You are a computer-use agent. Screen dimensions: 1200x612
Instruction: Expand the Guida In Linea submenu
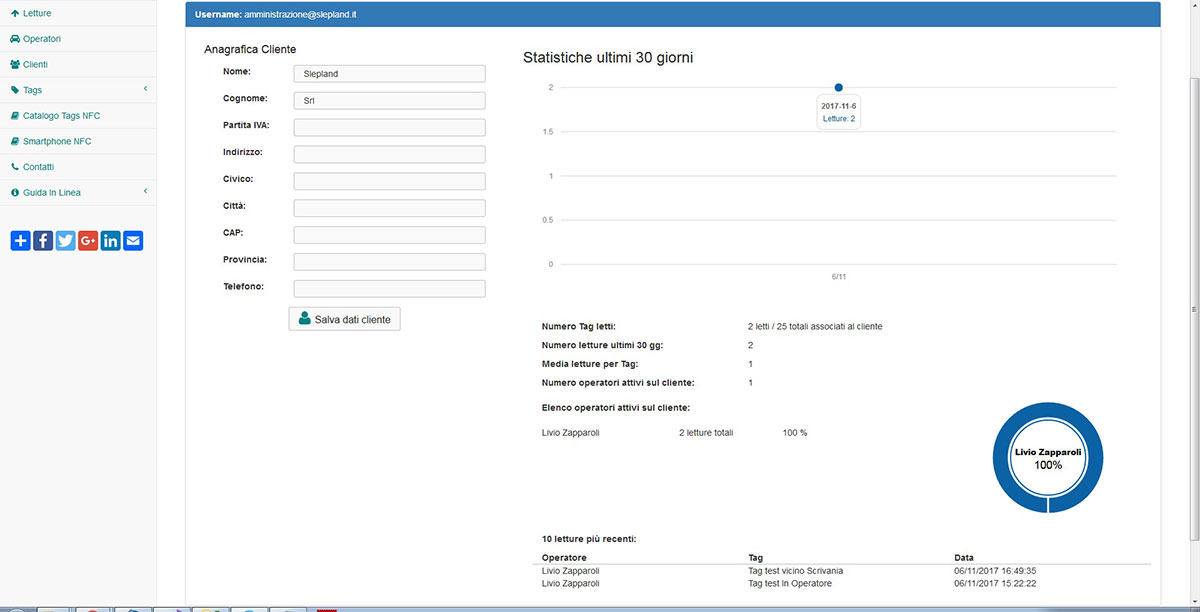pyautogui.click(x=145, y=191)
